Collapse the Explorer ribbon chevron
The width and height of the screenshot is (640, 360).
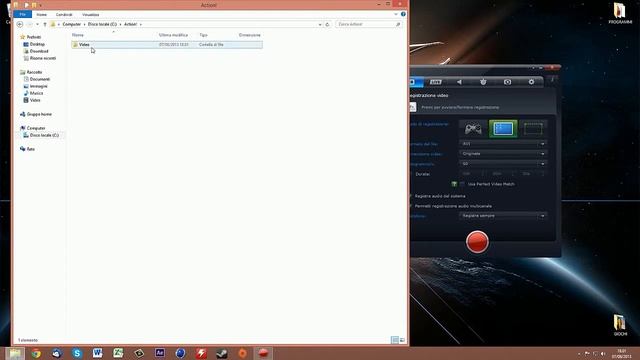coord(396,14)
